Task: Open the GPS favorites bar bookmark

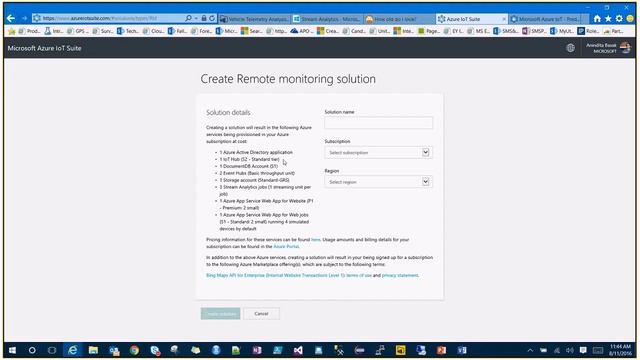Action: 78,31
